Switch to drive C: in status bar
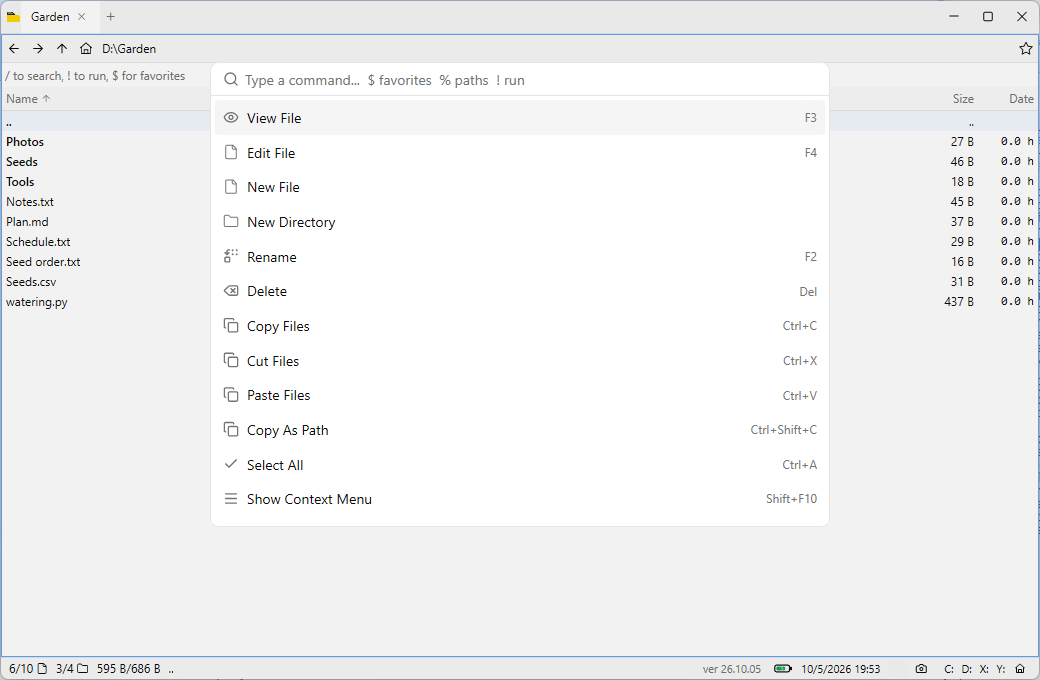Viewport: 1040px width, 680px height. coord(949,669)
